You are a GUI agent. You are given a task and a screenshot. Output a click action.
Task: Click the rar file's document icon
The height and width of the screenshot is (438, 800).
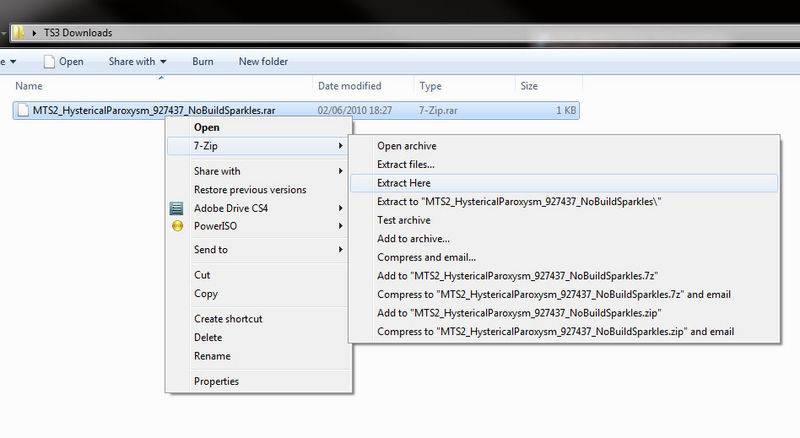coord(23,110)
